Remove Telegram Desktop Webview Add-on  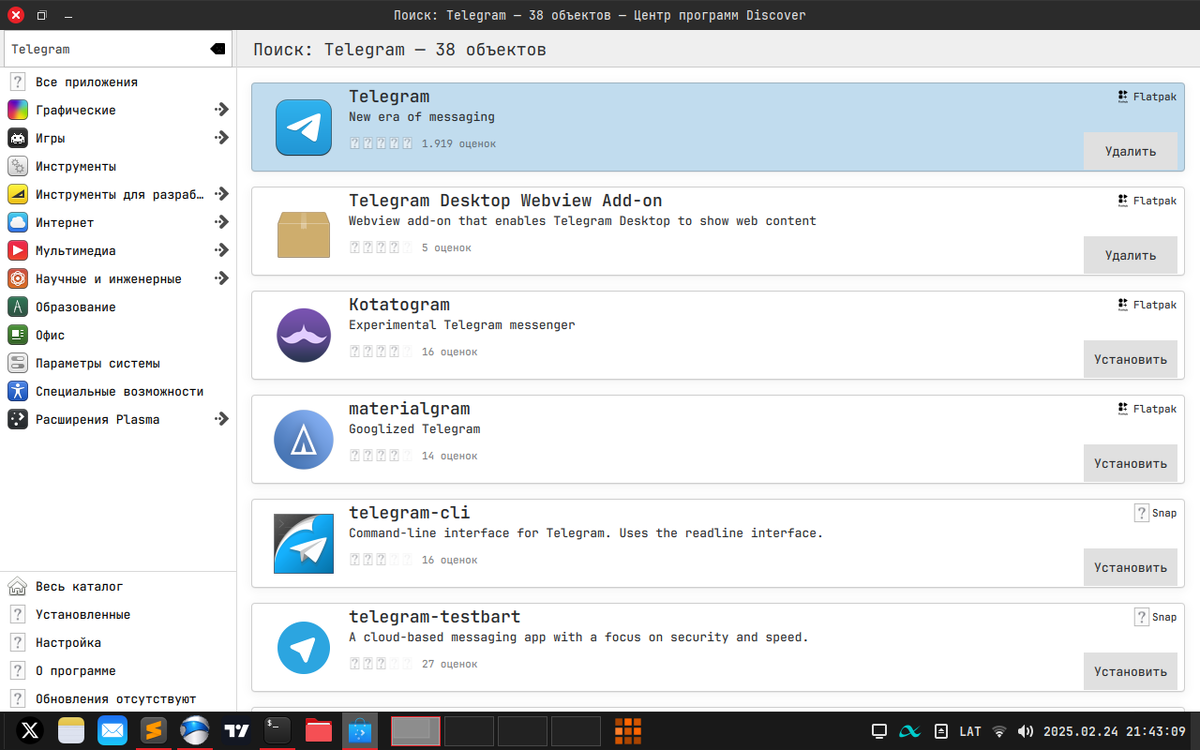[1130, 255]
